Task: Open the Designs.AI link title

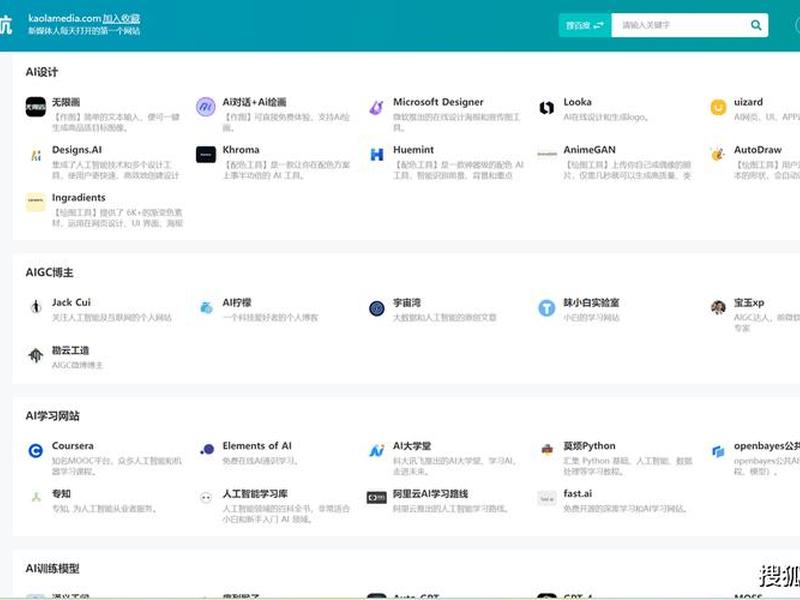Action: pos(77,149)
